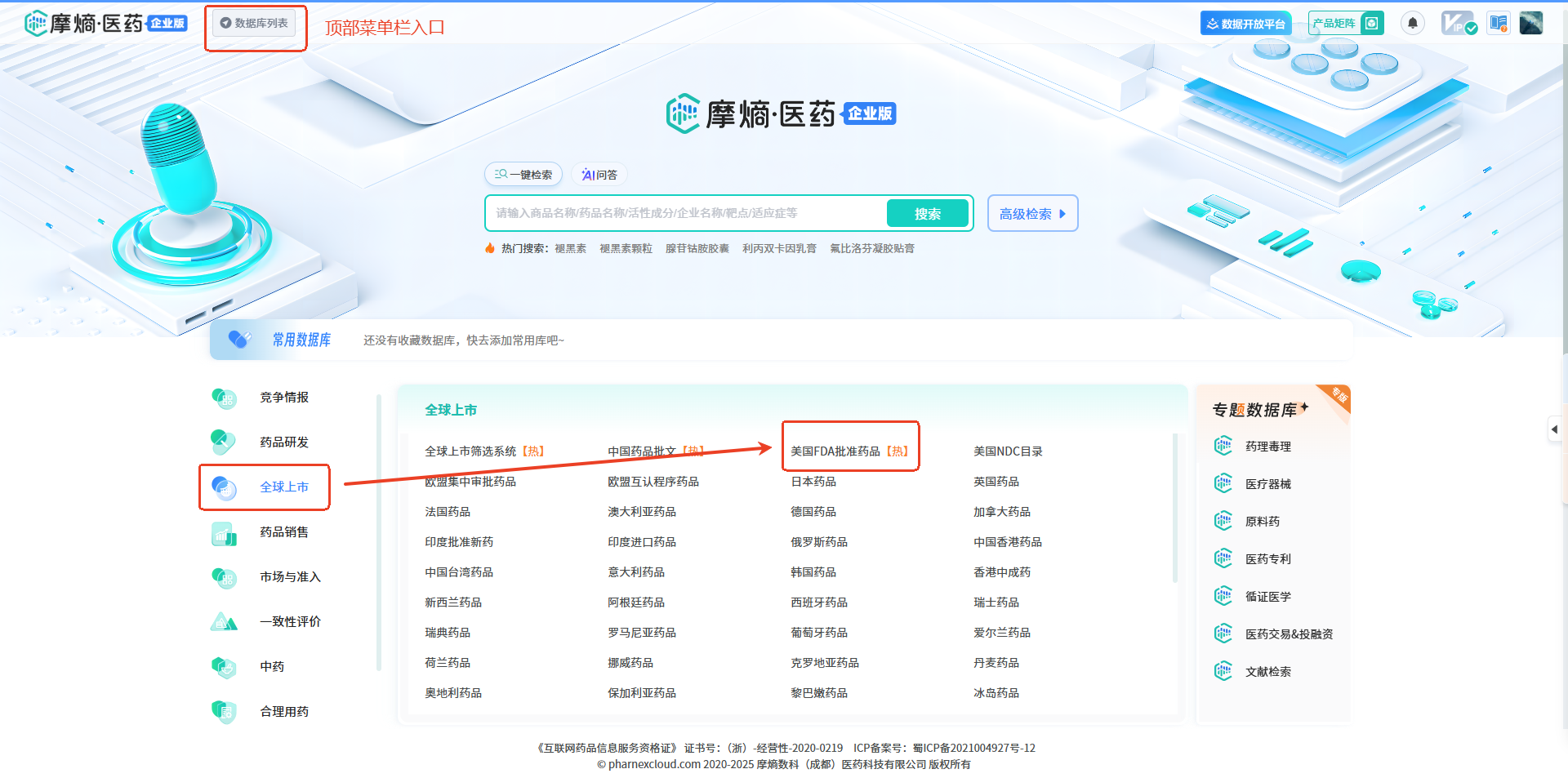Click the 一致性评价 category icon
1568x778 pixels.
tap(224, 622)
